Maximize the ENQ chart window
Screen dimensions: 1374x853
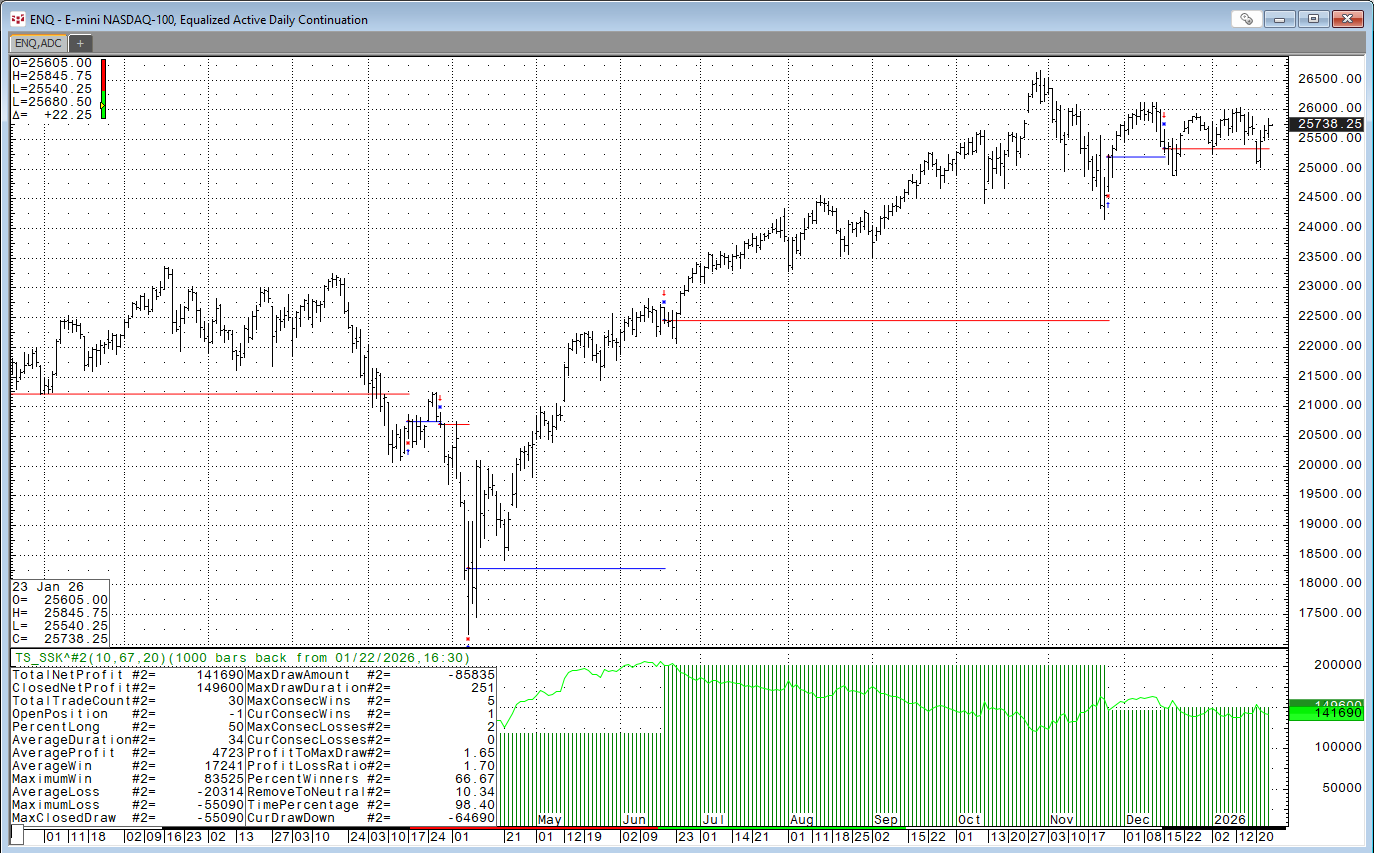click(1313, 19)
